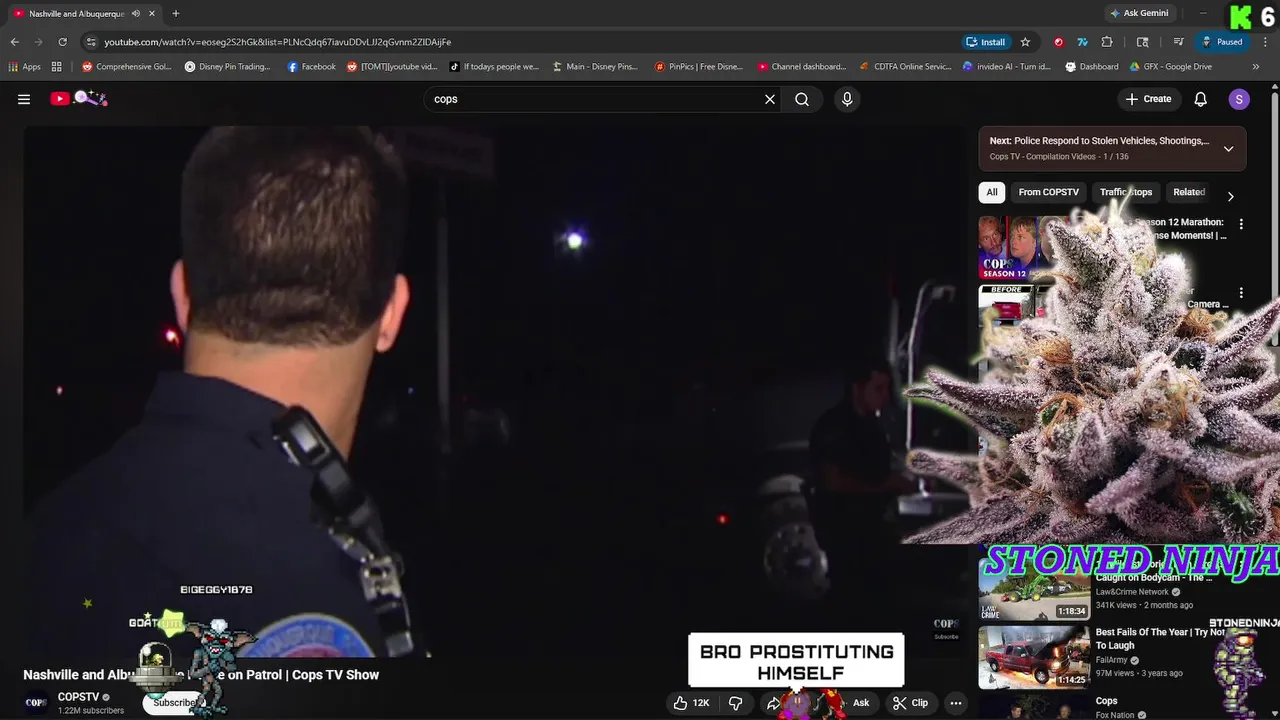1280x720 pixels.
Task: Open a new browser tab
Action: [x=176, y=13]
